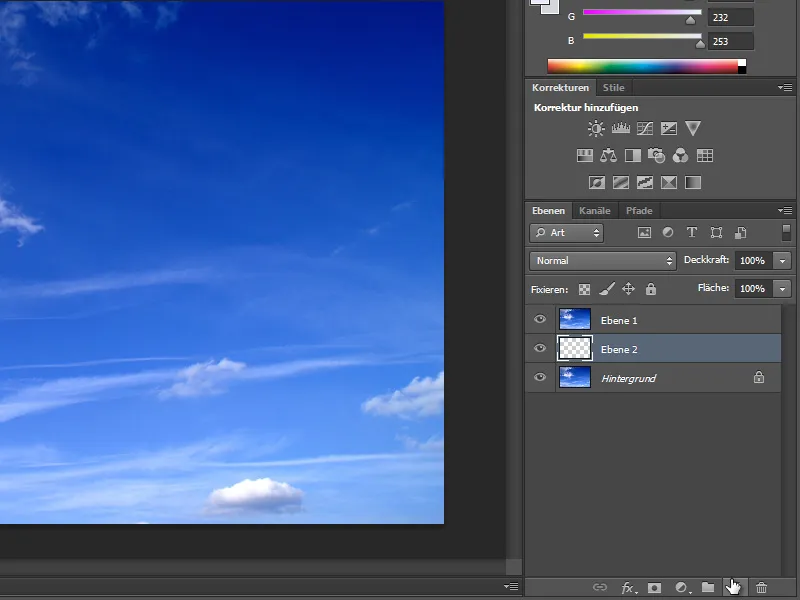Screen dimensions: 800x600
Task: Hide the Hintergrund layer
Action: (x=540, y=378)
